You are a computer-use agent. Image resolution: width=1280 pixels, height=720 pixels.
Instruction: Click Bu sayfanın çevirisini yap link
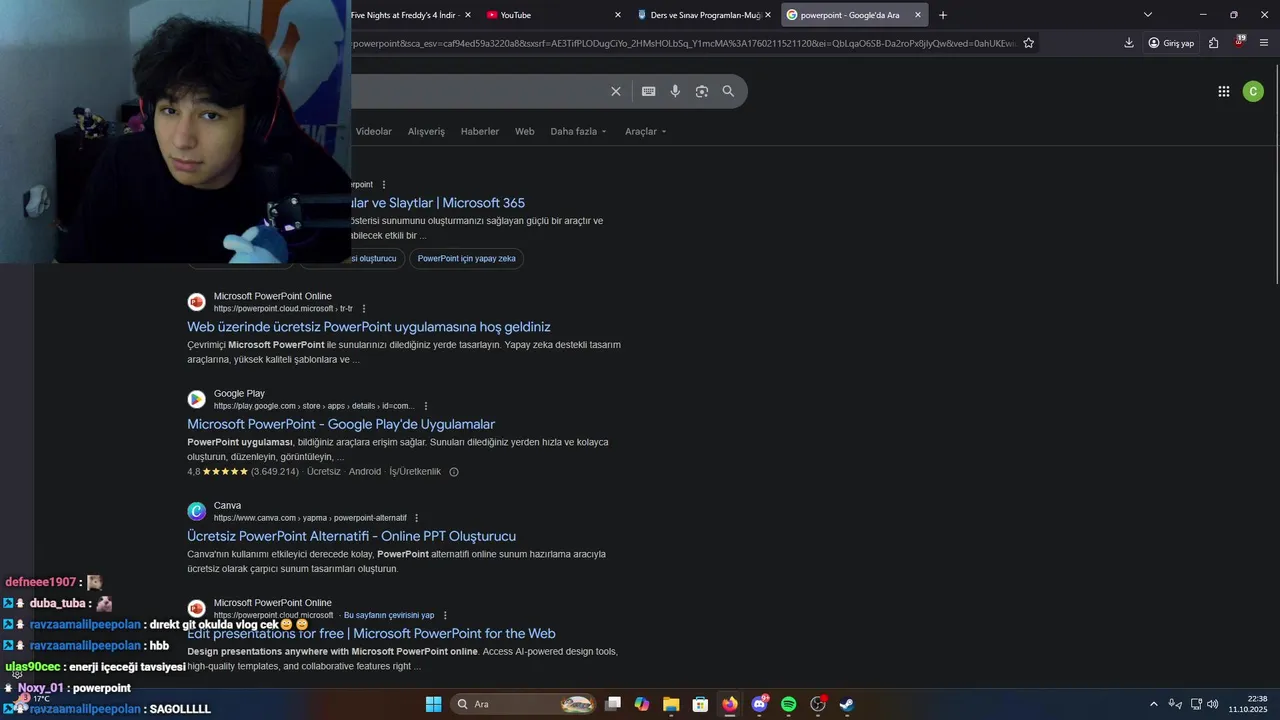point(389,615)
